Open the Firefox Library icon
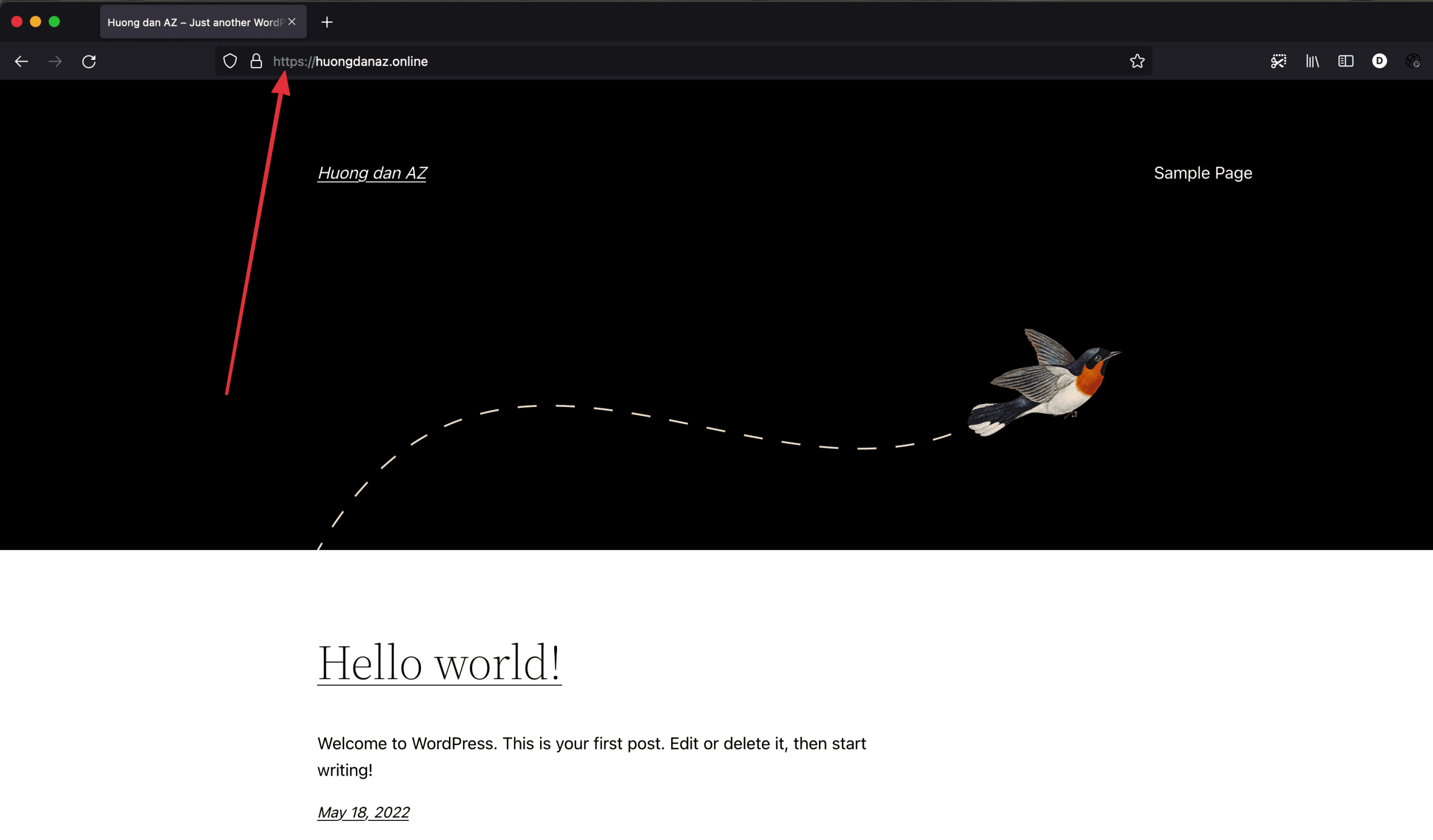The width and height of the screenshot is (1433, 840). (1312, 62)
